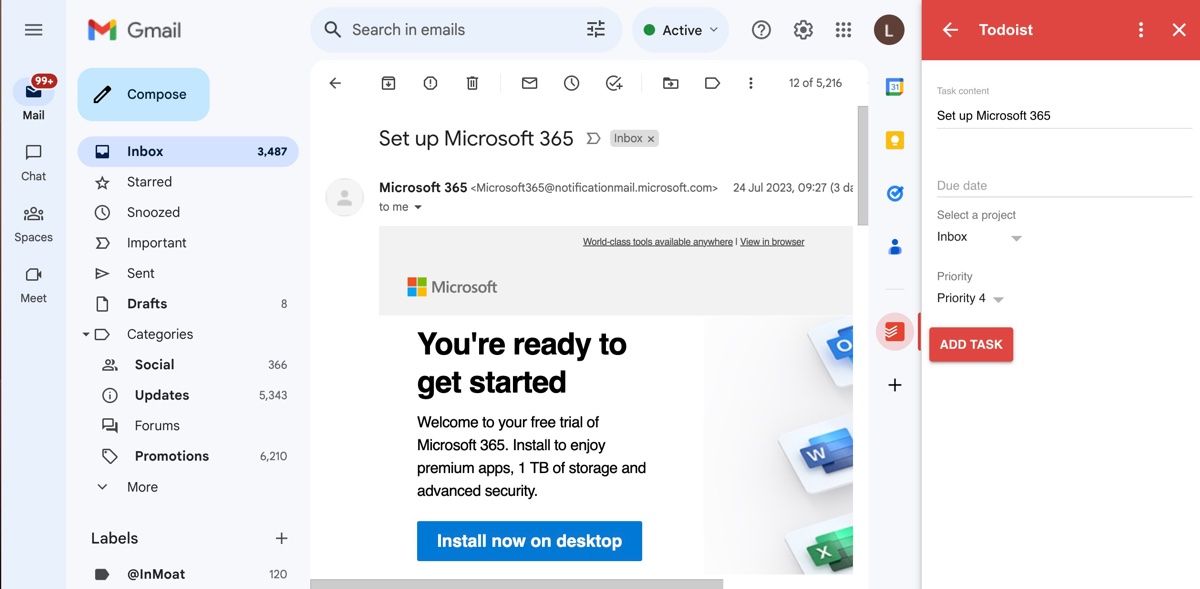Report spam using the exclamation icon
This screenshot has height=589, width=1200.
(x=430, y=83)
